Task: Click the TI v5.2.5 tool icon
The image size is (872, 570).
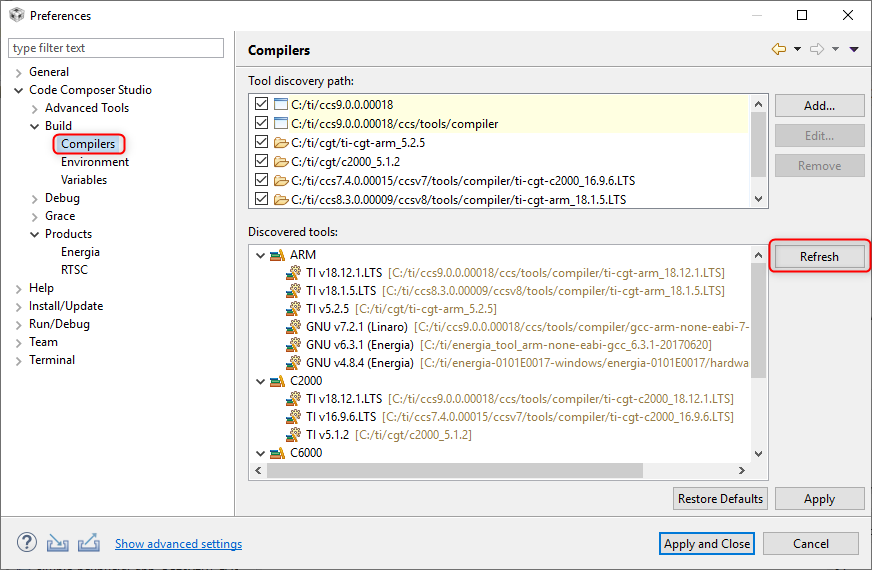Action: point(294,308)
